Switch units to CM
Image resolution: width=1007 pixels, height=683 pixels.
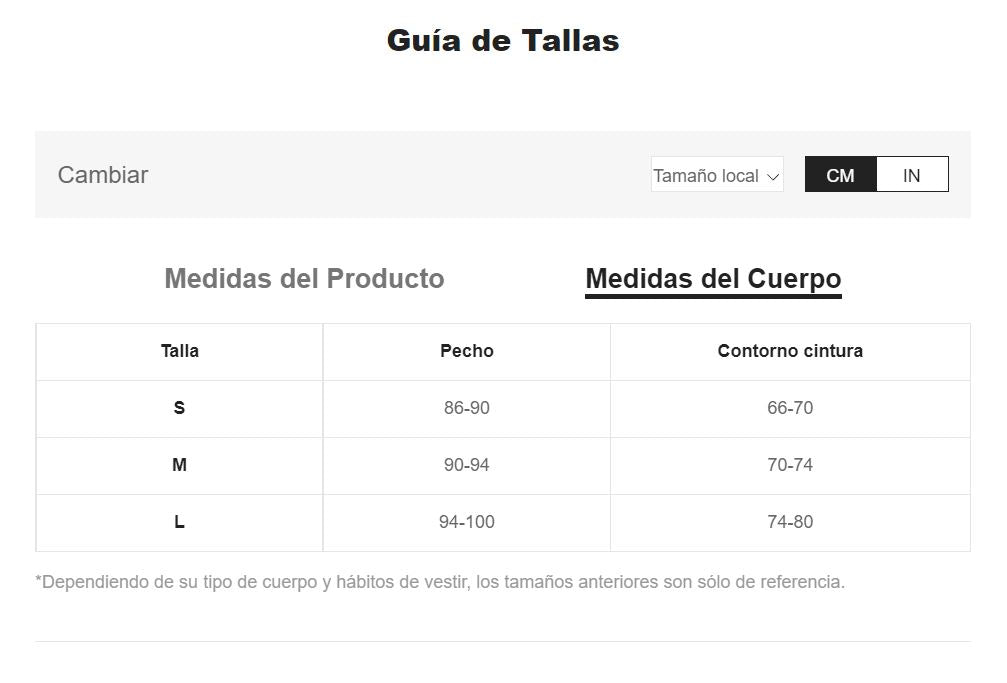(840, 175)
